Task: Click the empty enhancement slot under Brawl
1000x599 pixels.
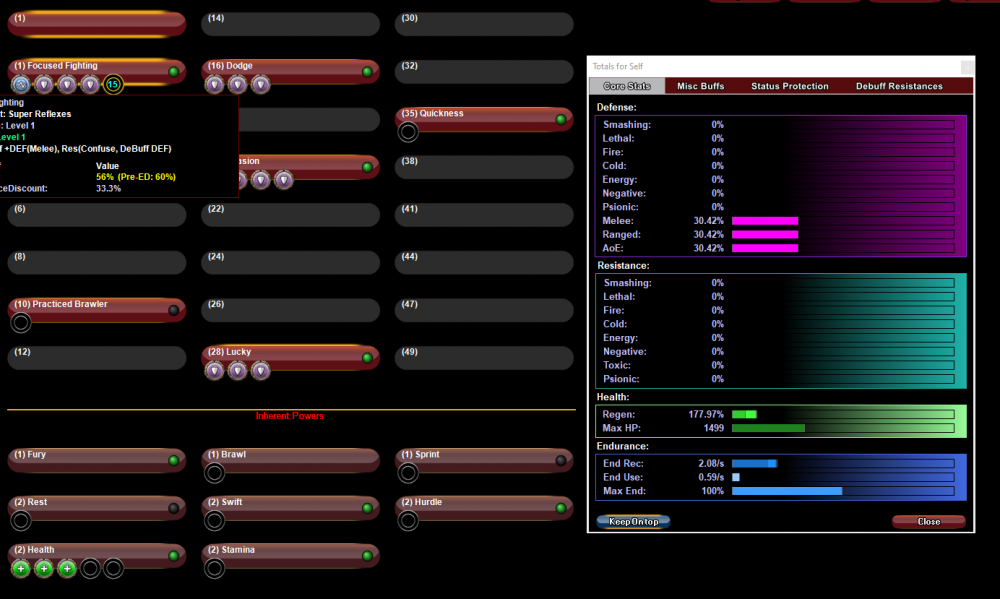Action: (x=214, y=474)
